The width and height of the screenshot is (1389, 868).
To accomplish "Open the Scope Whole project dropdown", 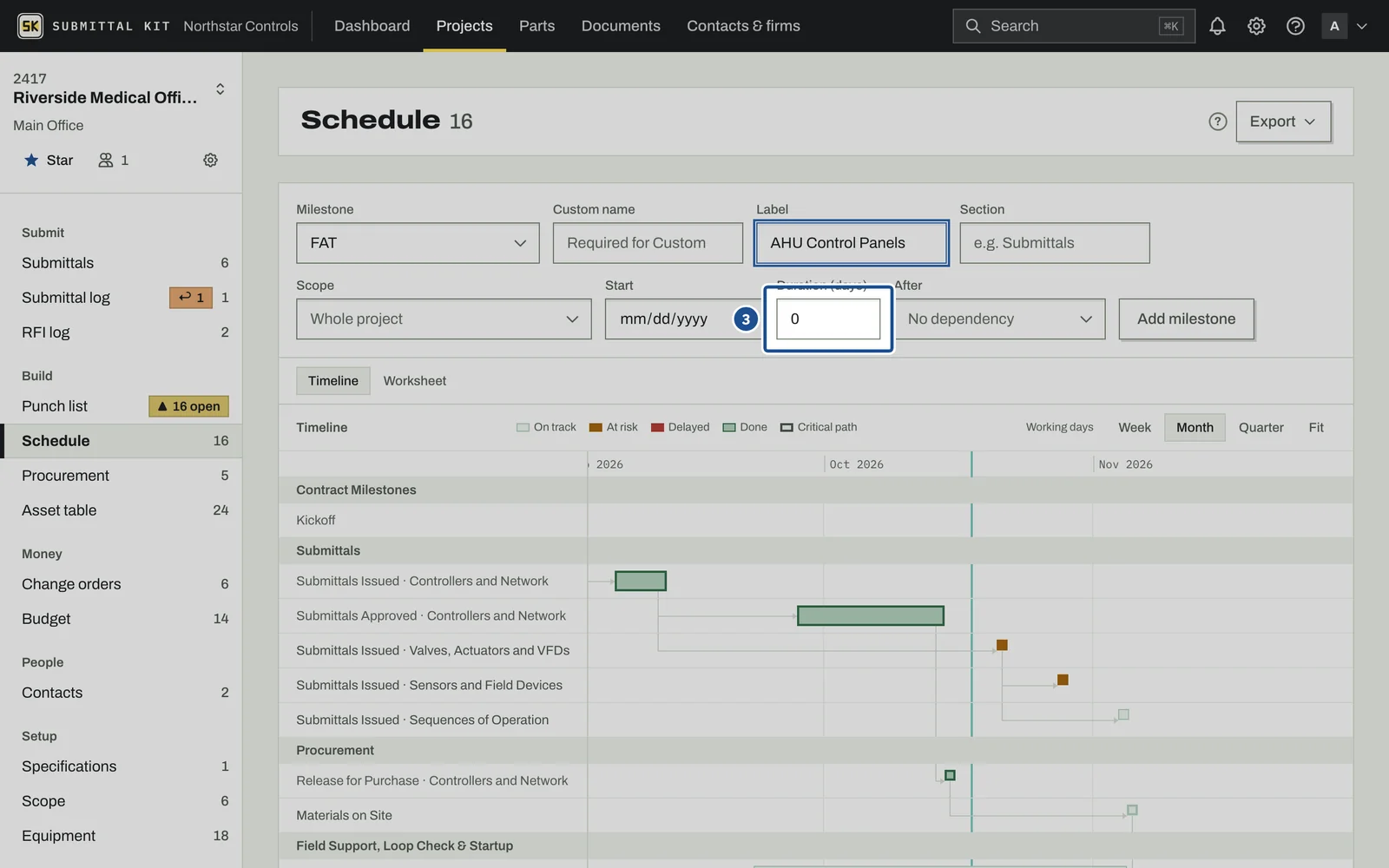I will (x=444, y=319).
